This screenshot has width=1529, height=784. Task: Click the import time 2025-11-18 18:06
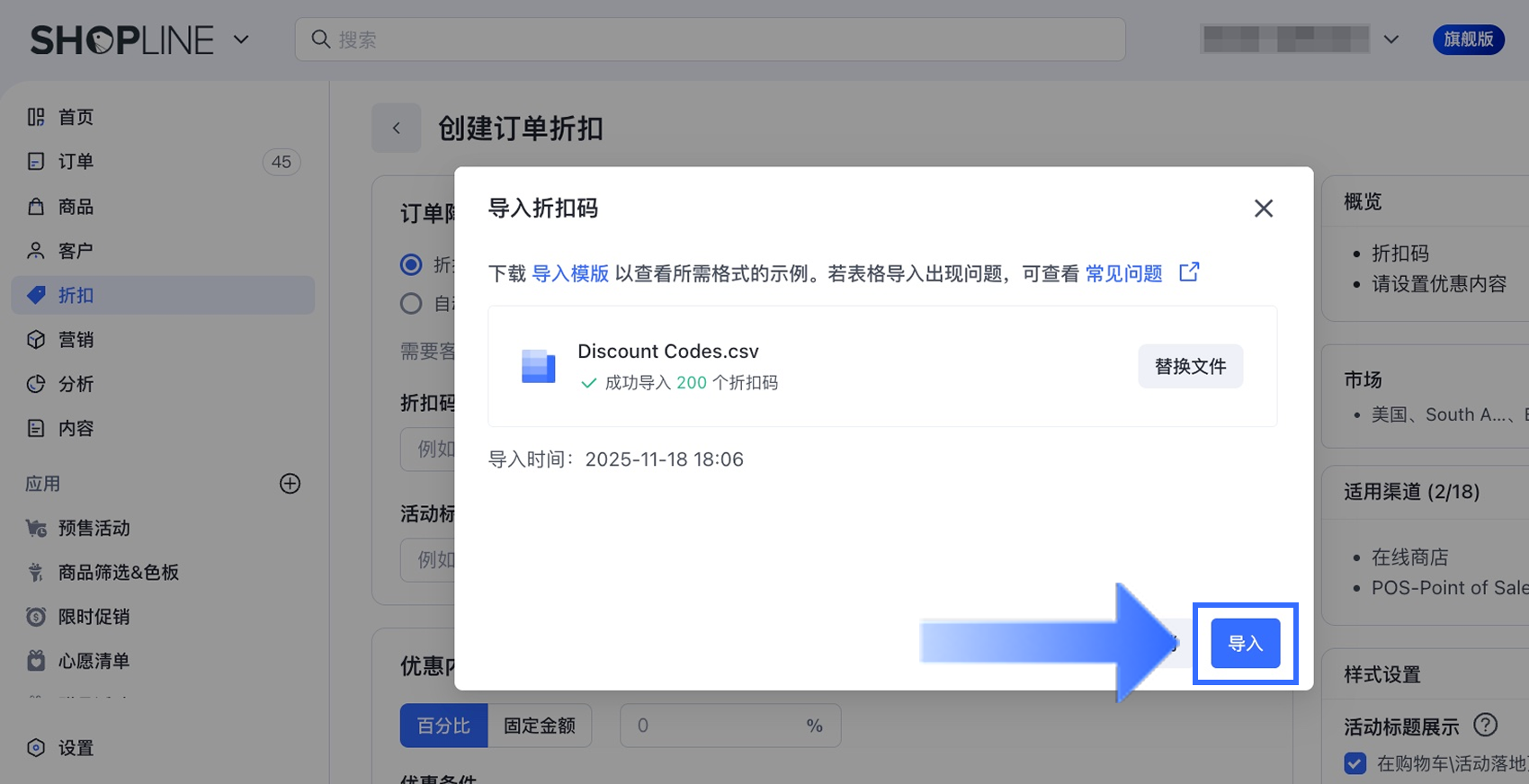pos(665,459)
